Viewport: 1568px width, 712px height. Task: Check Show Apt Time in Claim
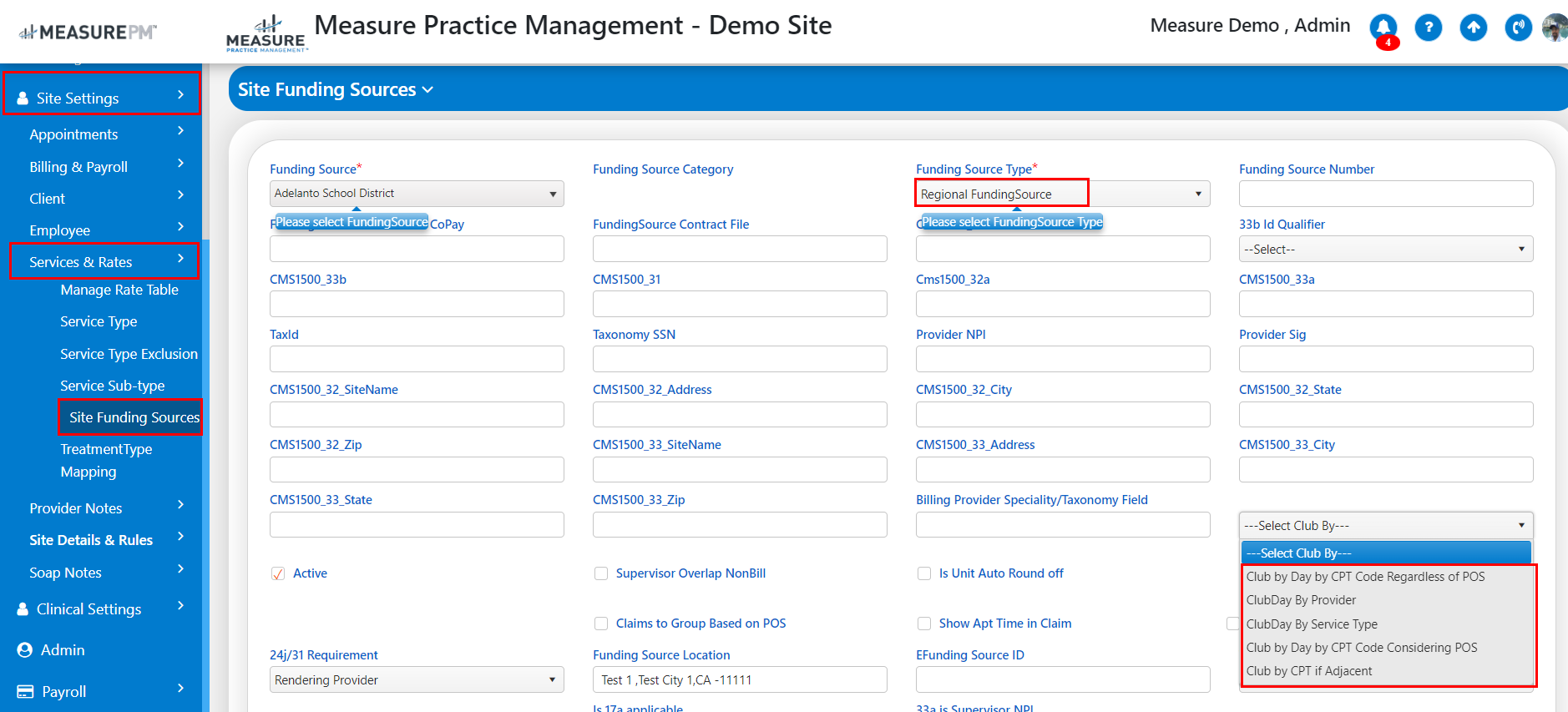(924, 624)
